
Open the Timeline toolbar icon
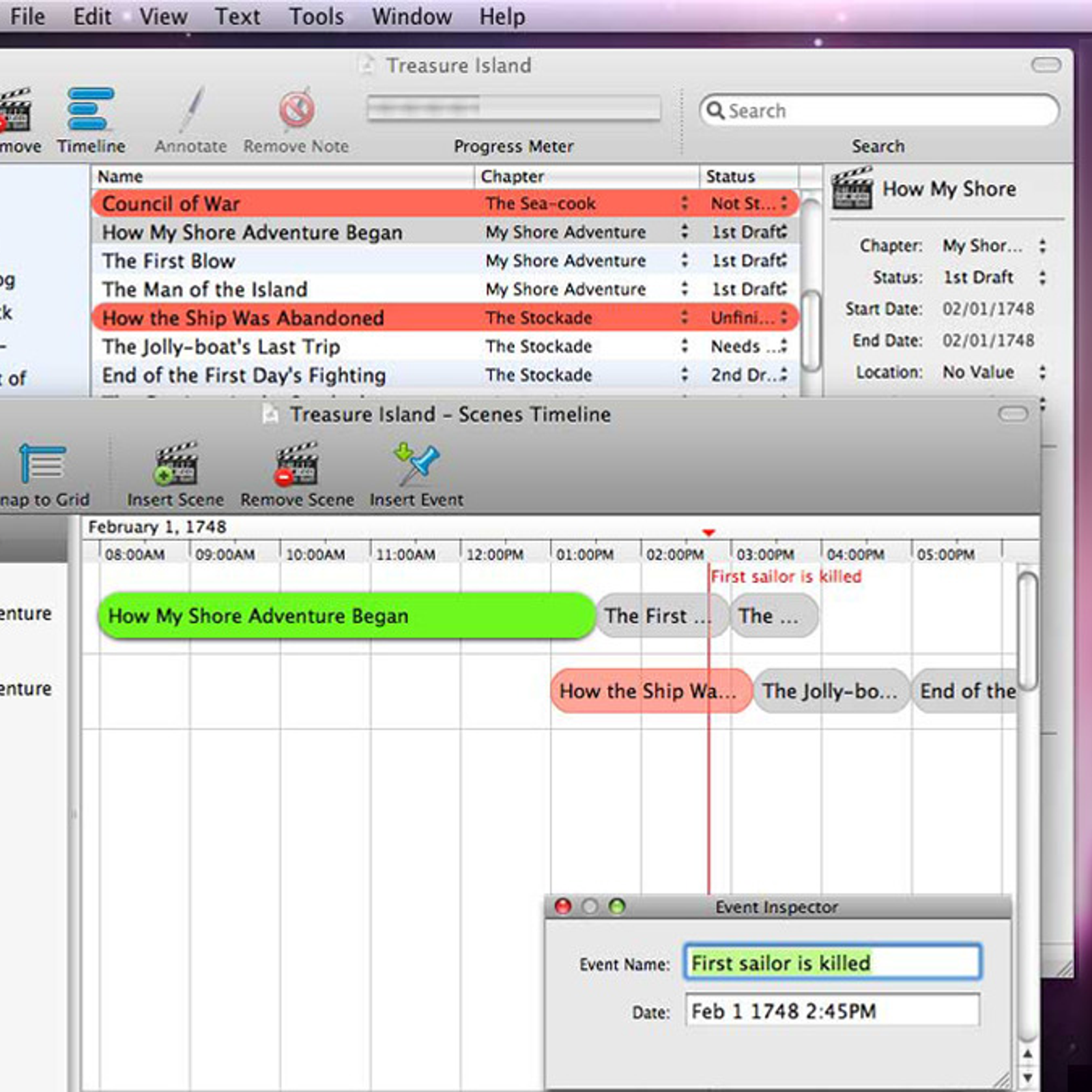pyautogui.click(x=90, y=109)
